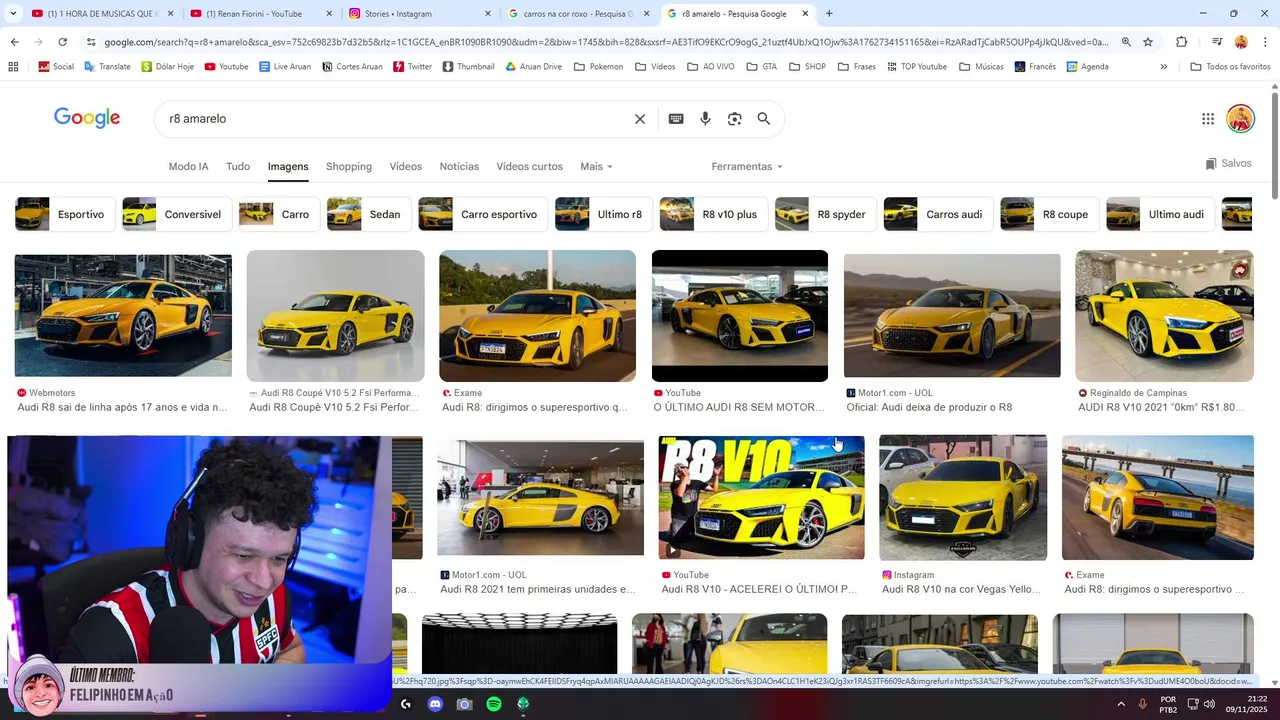The width and height of the screenshot is (1280, 720).
Task: Open the Google apps grid
Action: point(1208,119)
